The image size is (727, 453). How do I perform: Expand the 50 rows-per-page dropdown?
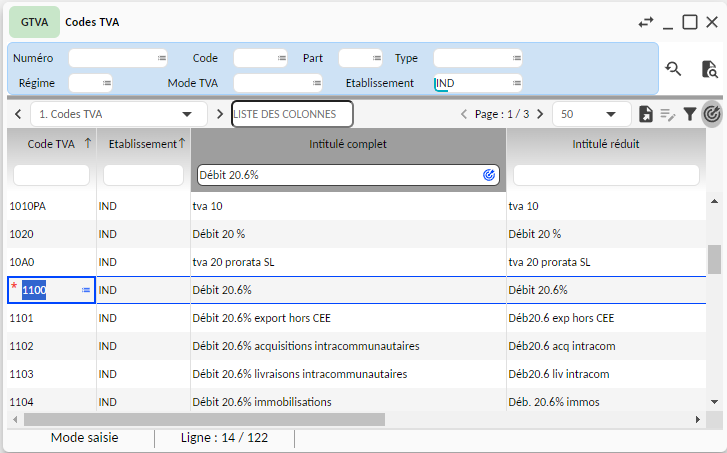coord(611,114)
